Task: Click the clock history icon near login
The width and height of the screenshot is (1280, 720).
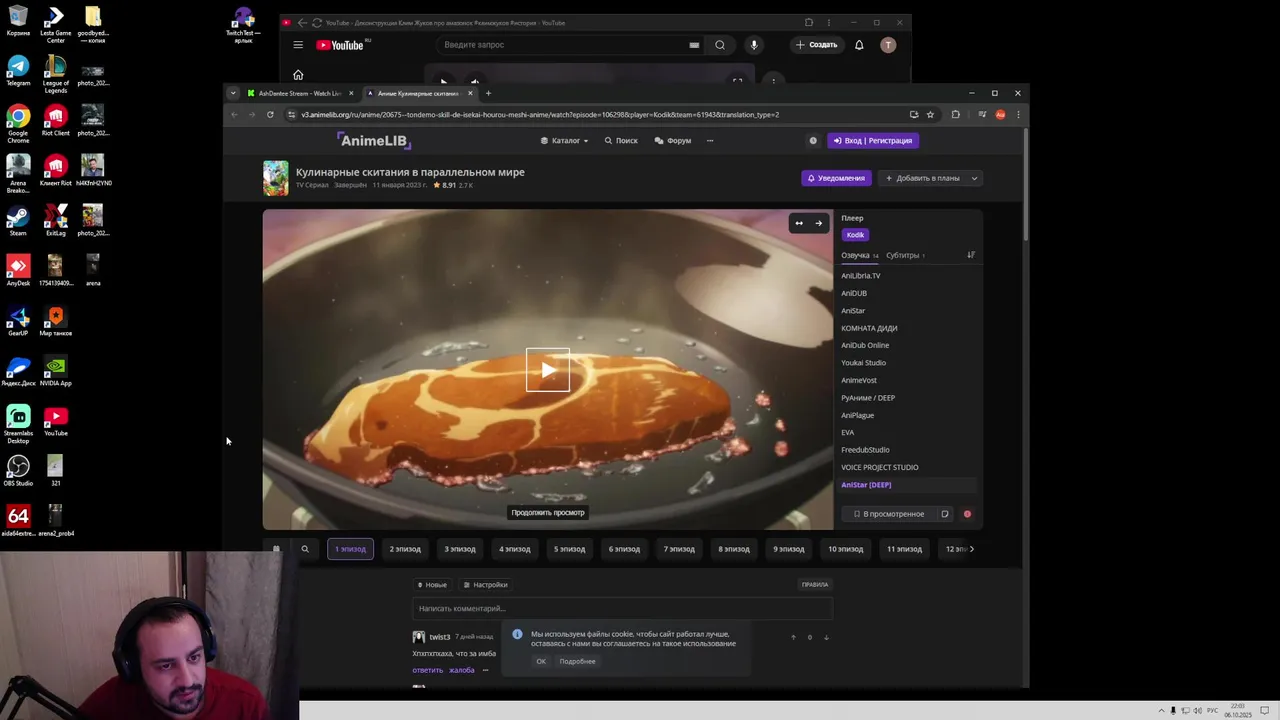Action: (813, 141)
